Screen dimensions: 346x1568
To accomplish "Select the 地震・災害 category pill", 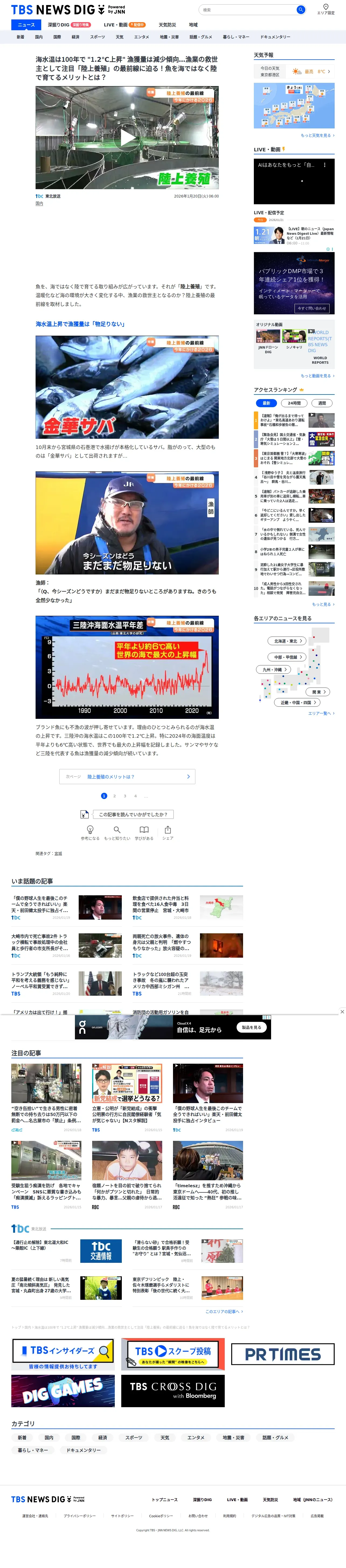I will click(234, 1438).
